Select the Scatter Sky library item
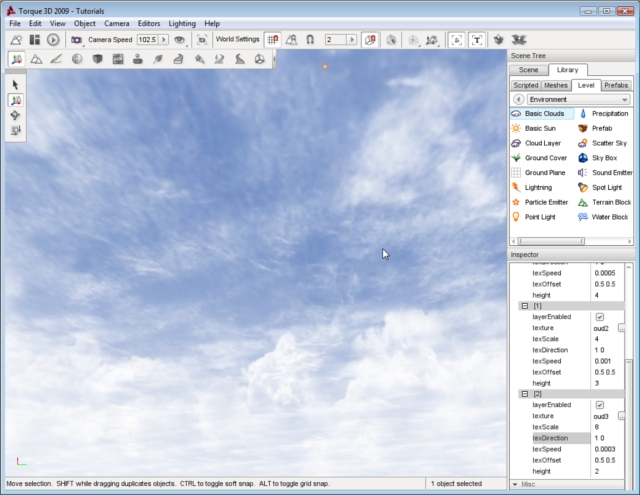640x495 pixels. click(609, 143)
